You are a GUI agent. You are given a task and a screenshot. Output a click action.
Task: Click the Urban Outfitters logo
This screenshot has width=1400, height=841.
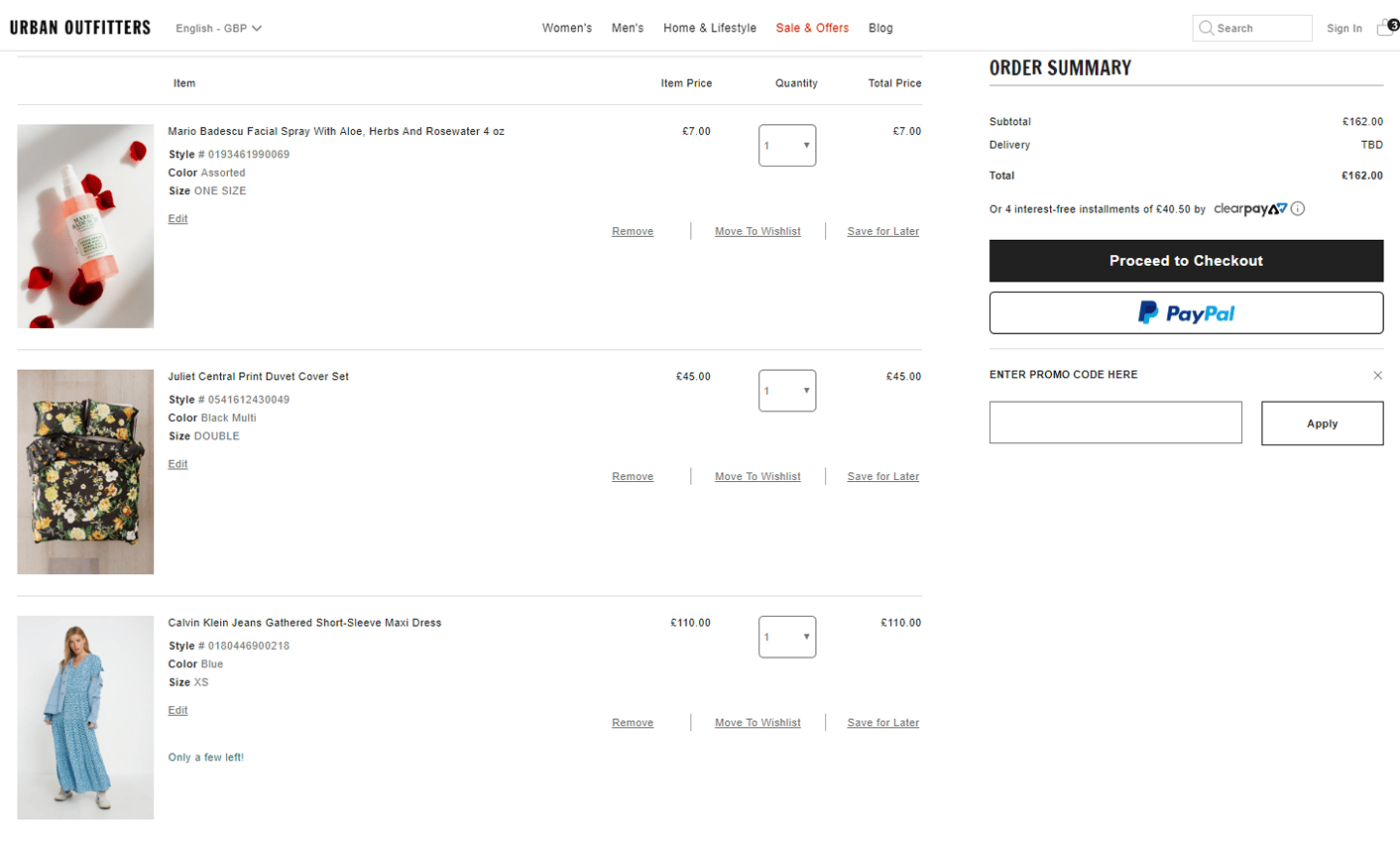79,27
